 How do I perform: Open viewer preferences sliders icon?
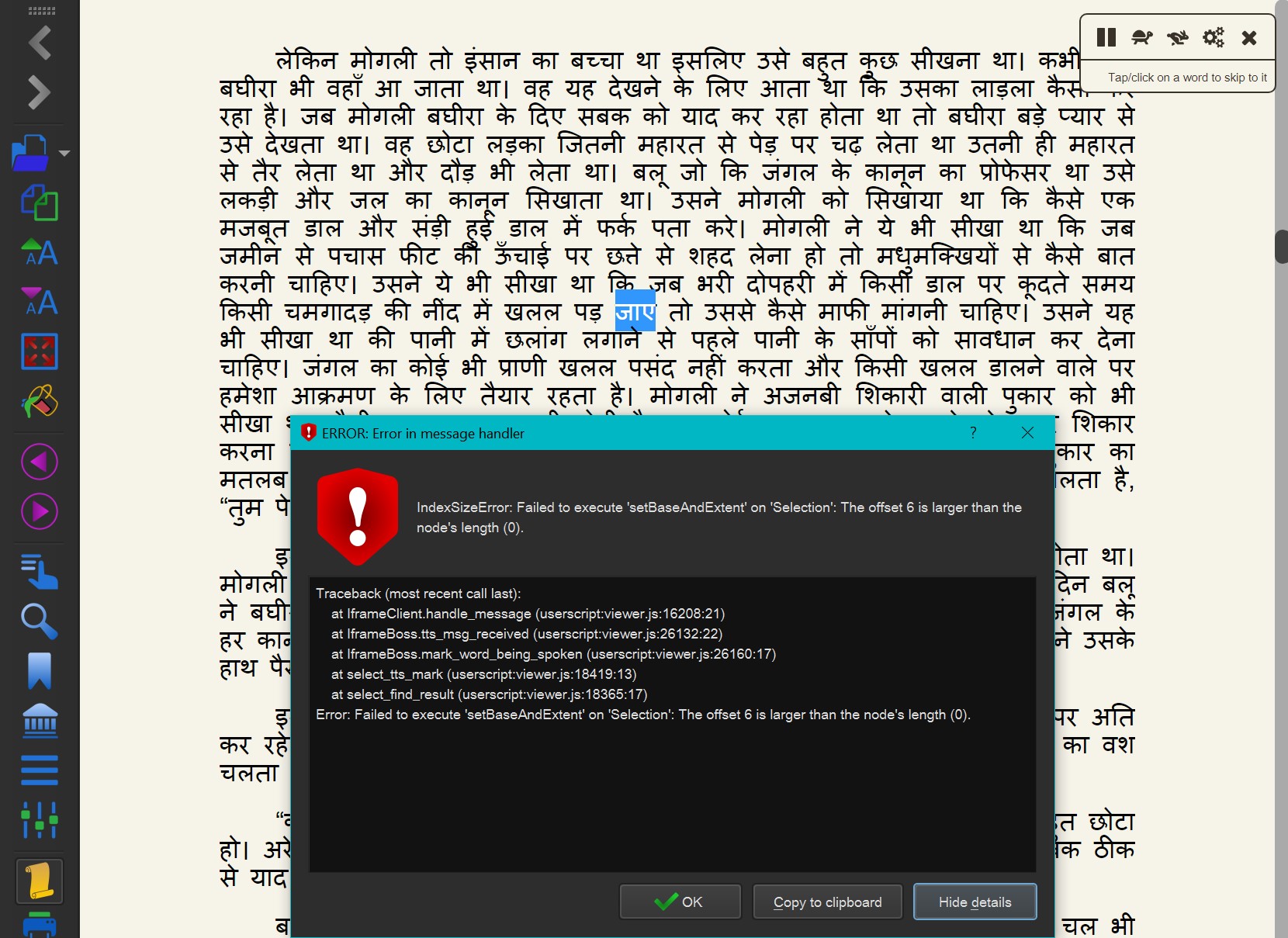coord(40,820)
